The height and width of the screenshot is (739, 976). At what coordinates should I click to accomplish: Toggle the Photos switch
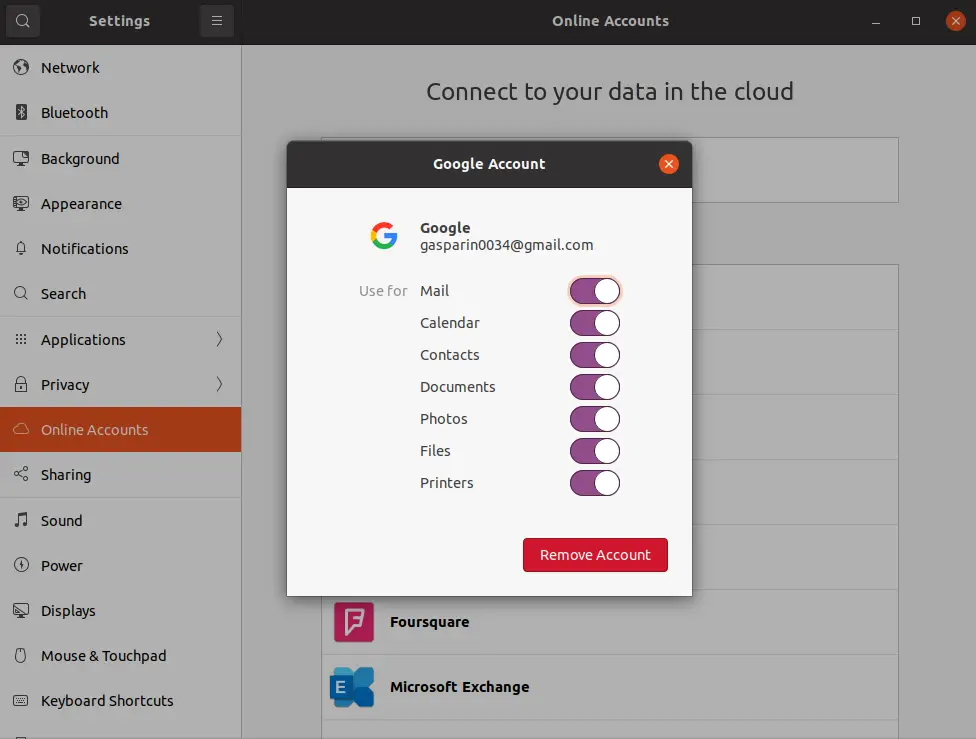594,419
